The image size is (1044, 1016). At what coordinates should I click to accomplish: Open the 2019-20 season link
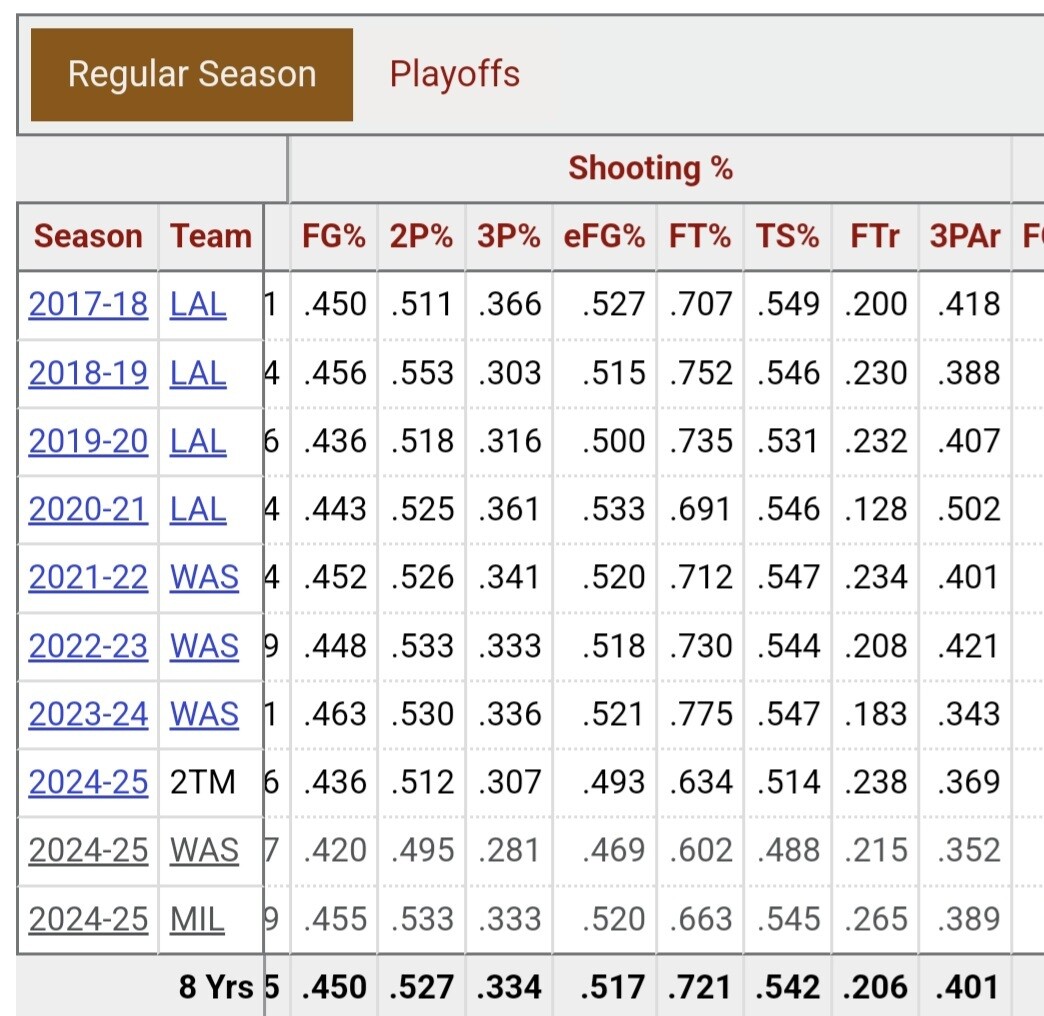[88, 441]
